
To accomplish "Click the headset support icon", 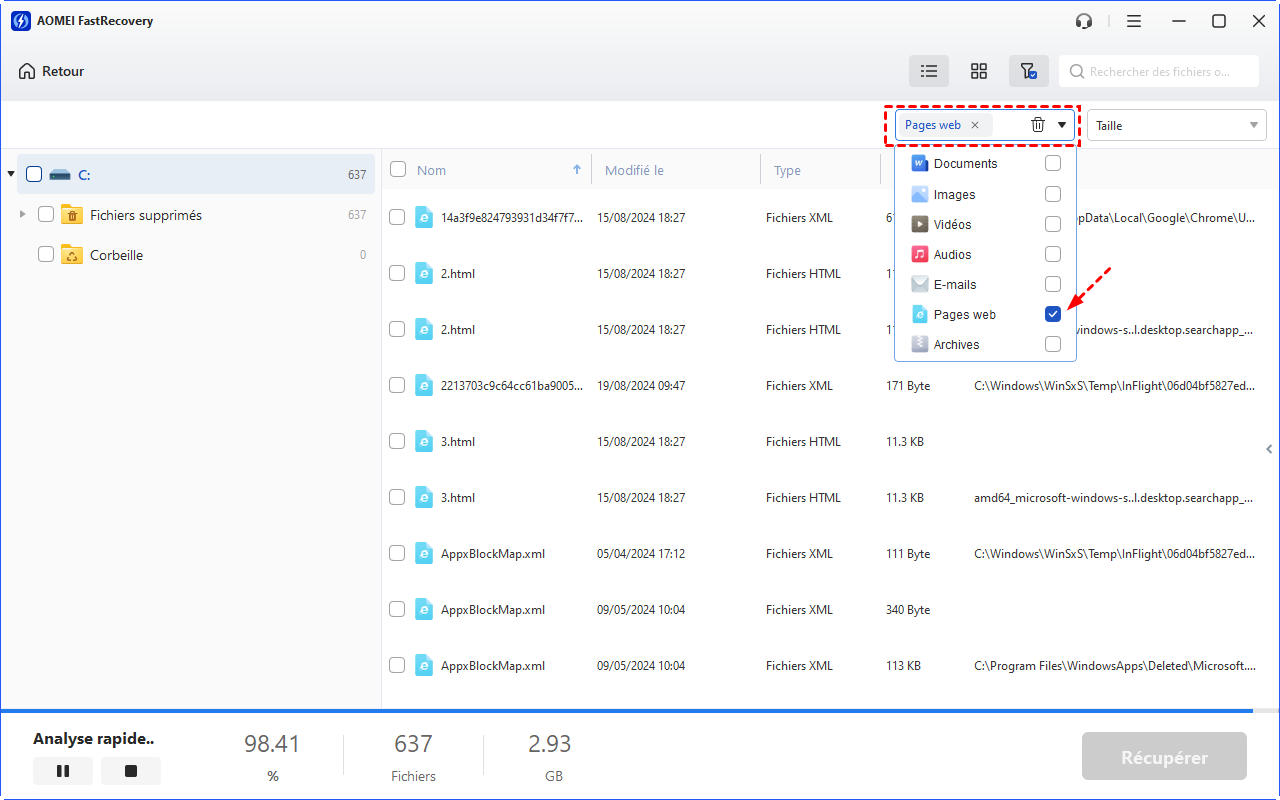I will pos(1083,21).
